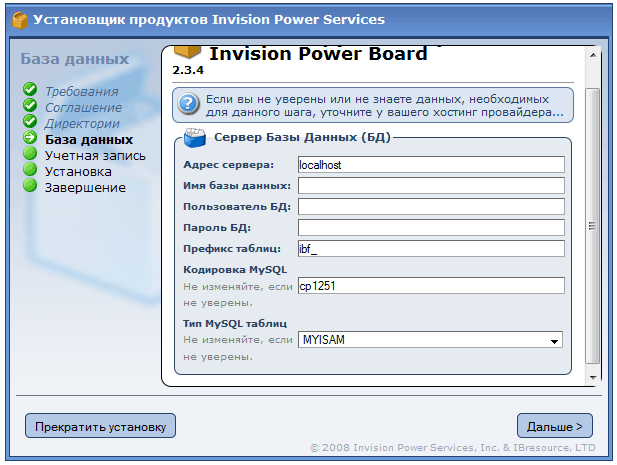Screen dimensions: 617x465
Task: Click the scrollbar down arrow
Action: (x=591, y=376)
